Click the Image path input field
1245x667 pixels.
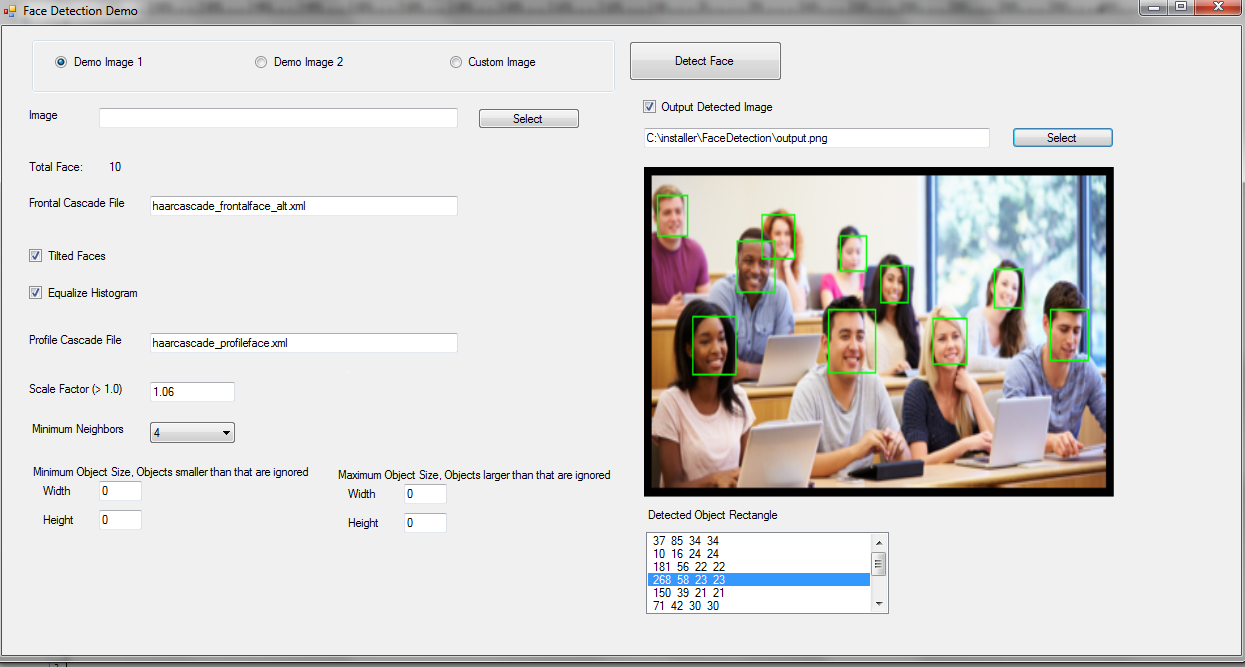[x=278, y=118]
